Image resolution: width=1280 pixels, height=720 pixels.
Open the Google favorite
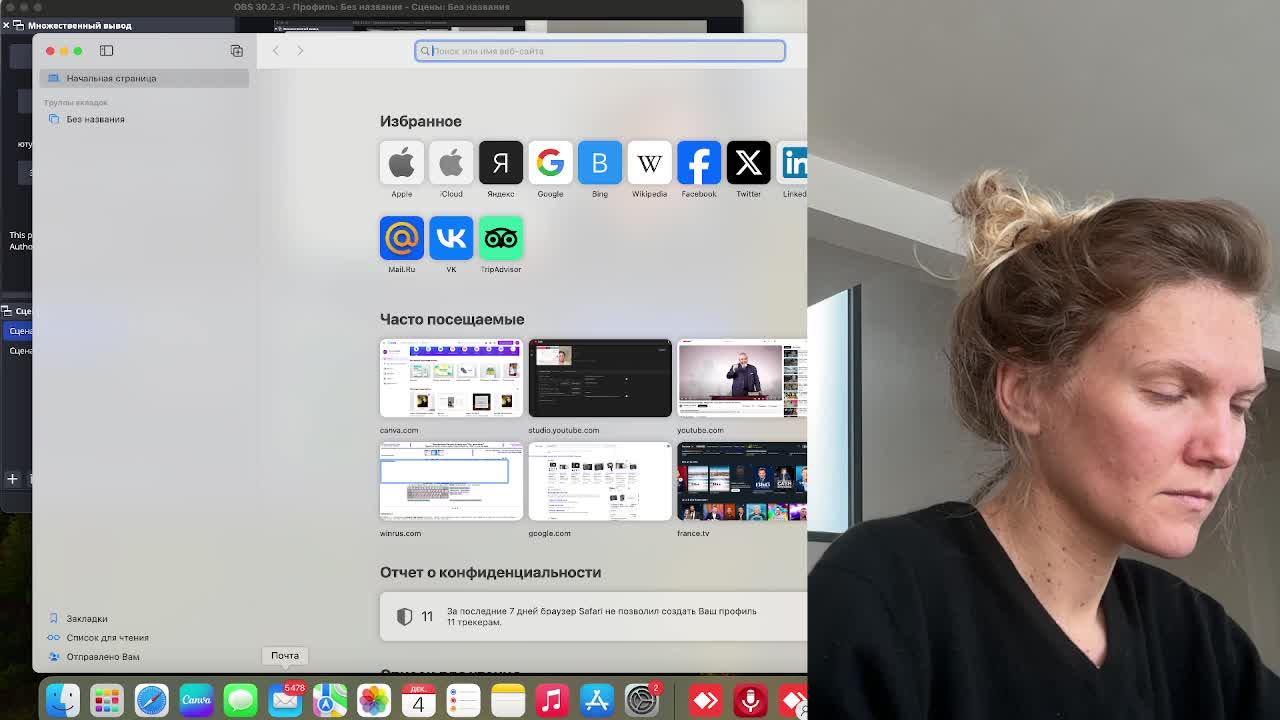(550, 162)
